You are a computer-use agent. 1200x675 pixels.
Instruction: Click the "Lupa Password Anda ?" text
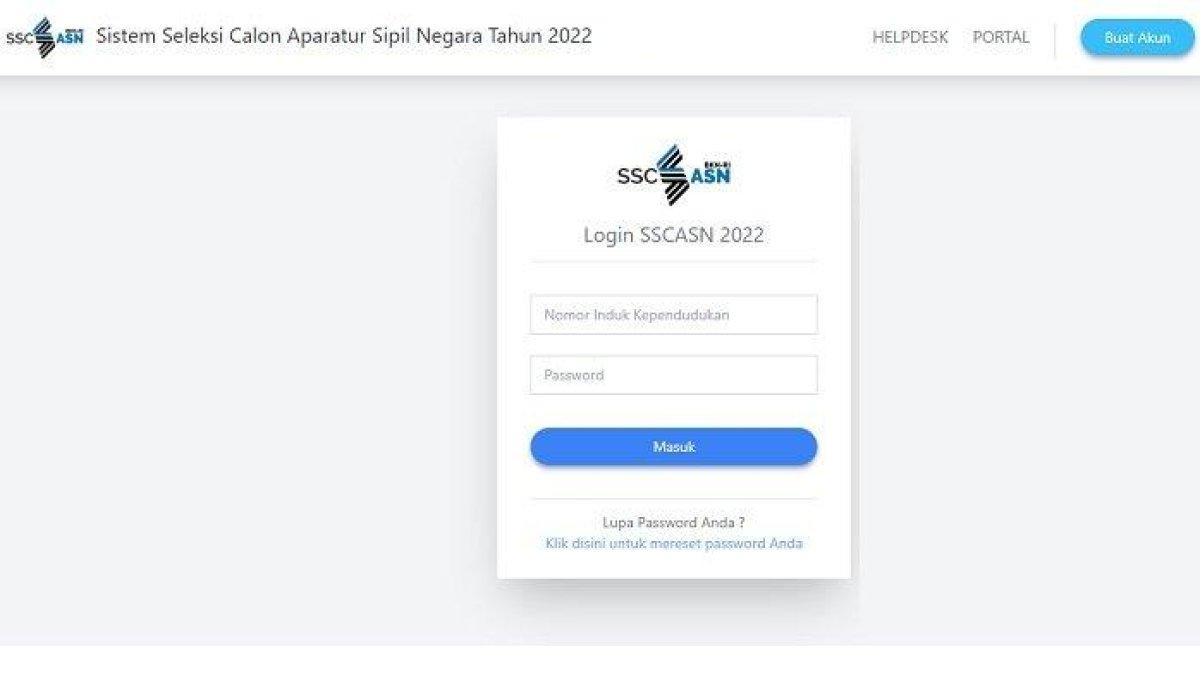point(674,522)
